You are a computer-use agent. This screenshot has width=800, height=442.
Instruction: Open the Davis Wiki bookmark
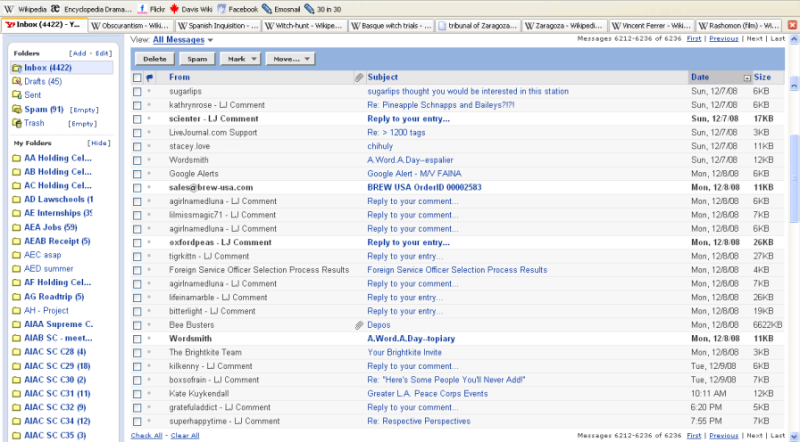click(191, 9)
